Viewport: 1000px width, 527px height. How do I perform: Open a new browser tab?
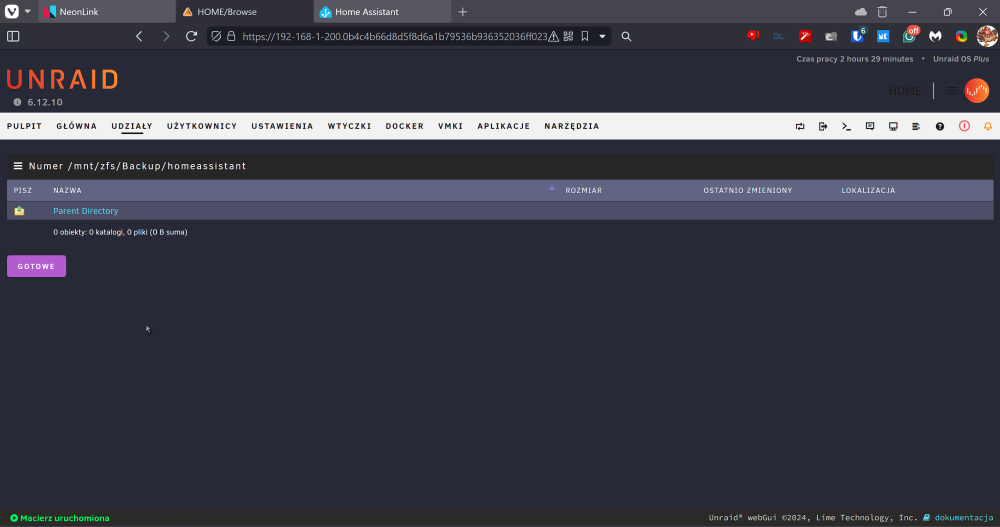point(462,11)
